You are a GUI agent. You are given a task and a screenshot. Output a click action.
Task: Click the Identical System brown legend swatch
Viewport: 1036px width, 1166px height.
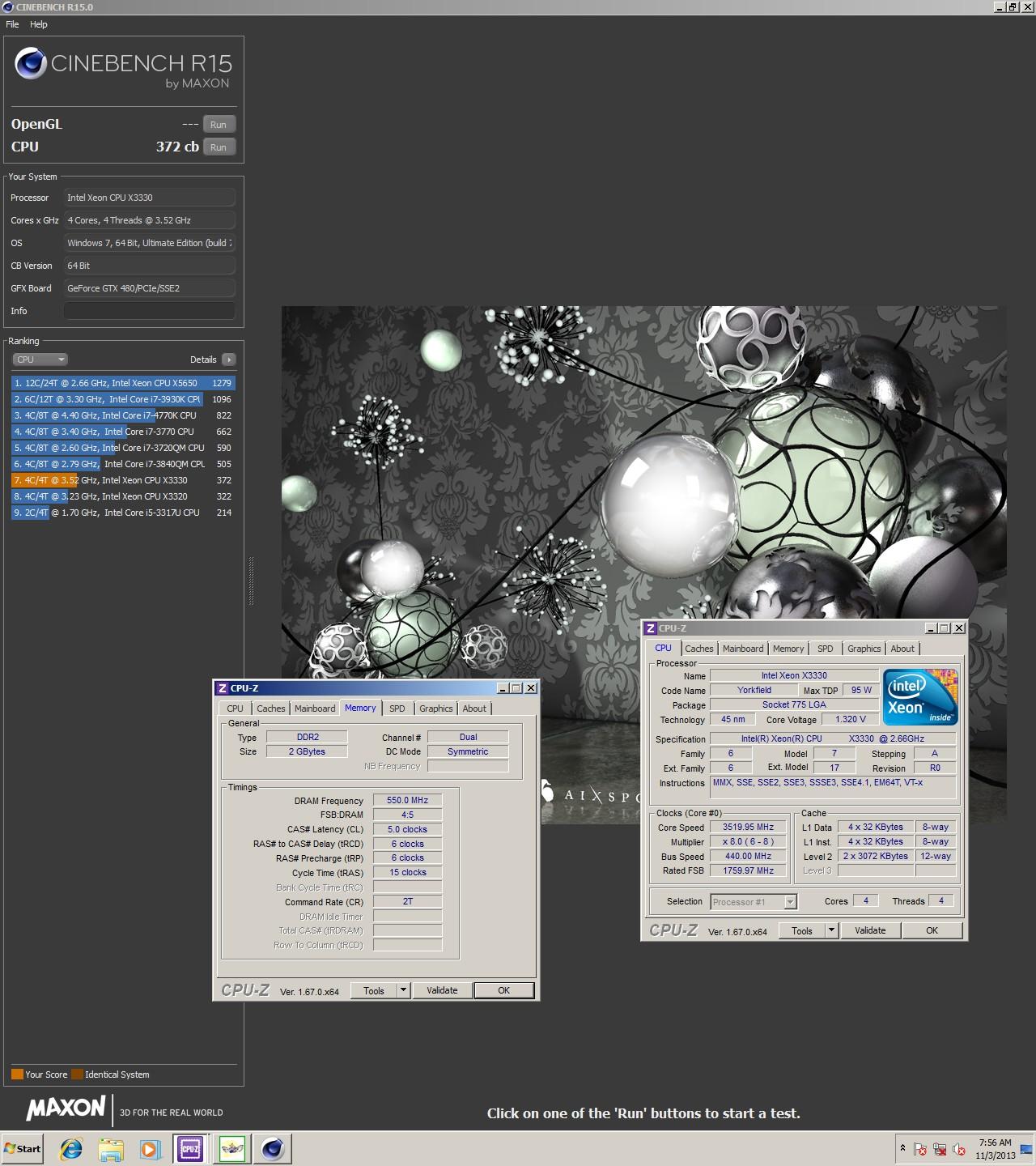77,1075
